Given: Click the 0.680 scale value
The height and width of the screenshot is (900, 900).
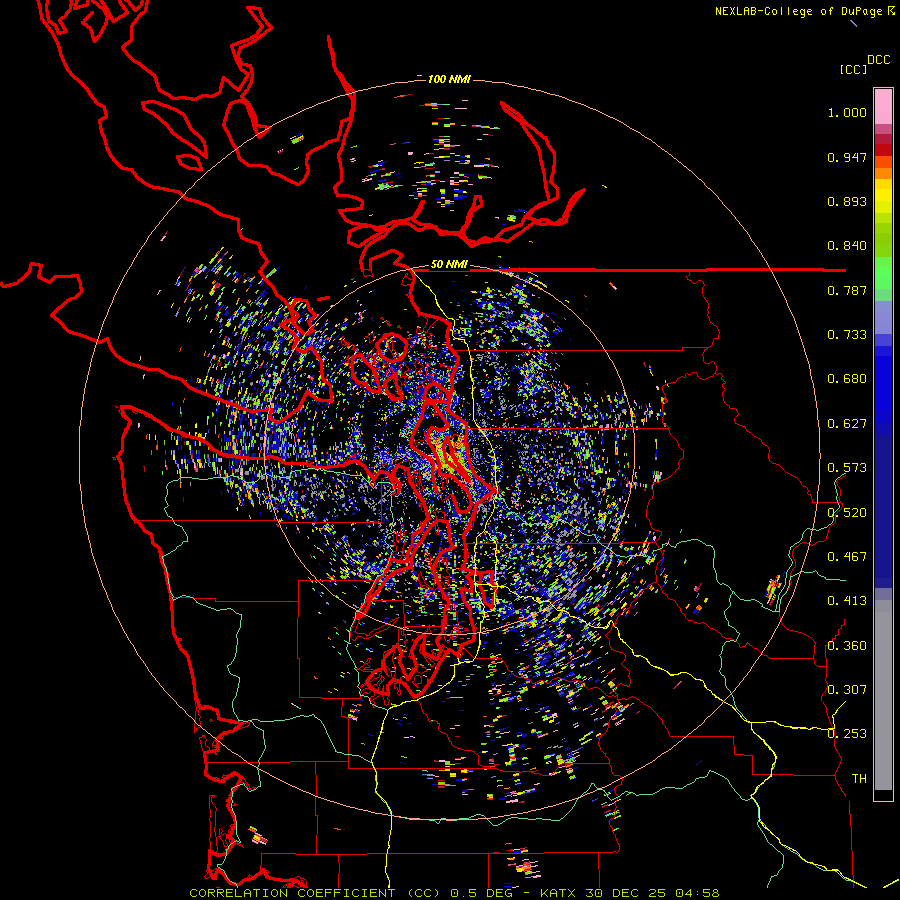Looking at the screenshot, I should pyautogui.click(x=847, y=379).
